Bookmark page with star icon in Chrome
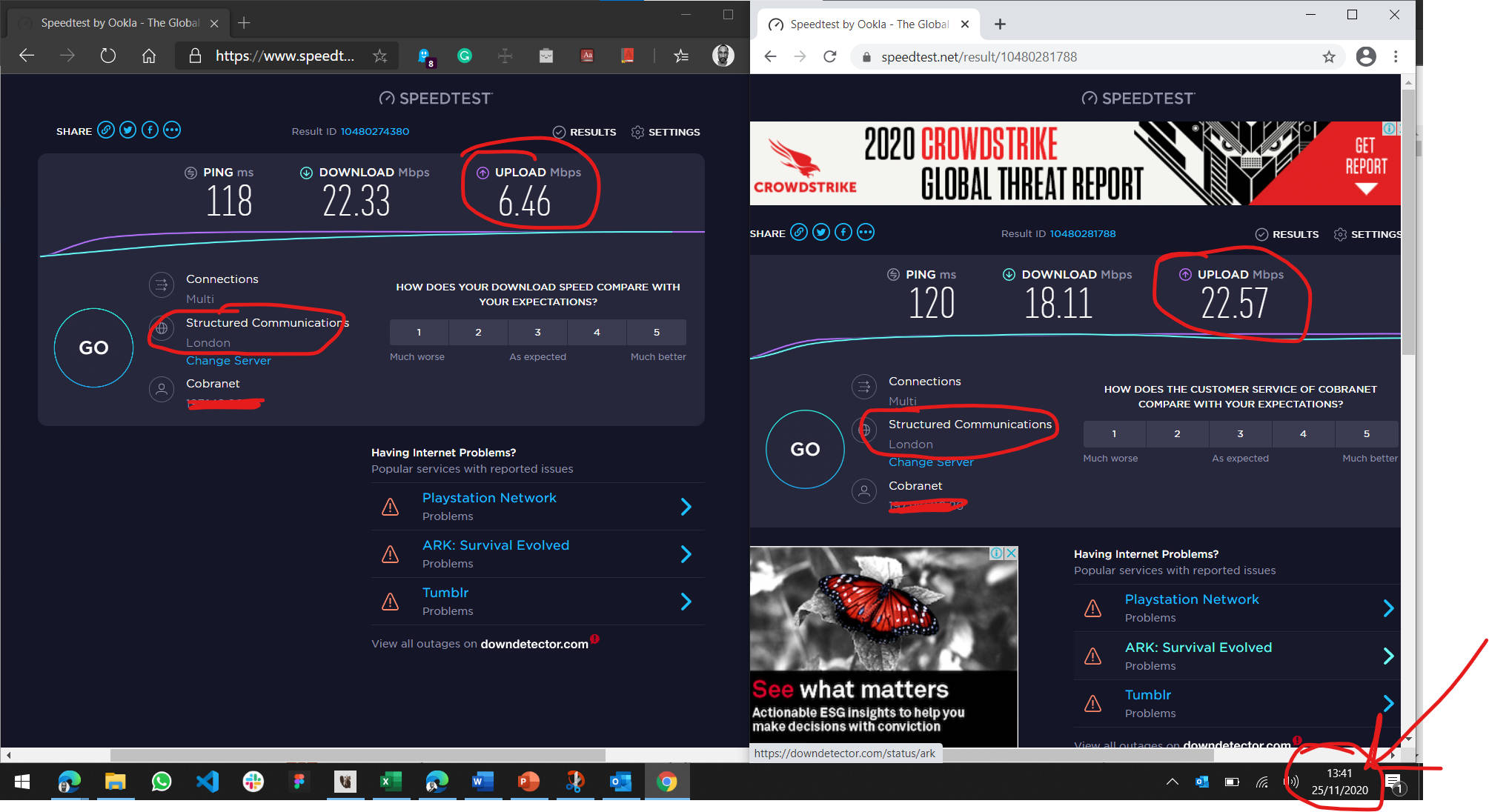The height and width of the screenshot is (812, 1489). pyautogui.click(x=1329, y=57)
